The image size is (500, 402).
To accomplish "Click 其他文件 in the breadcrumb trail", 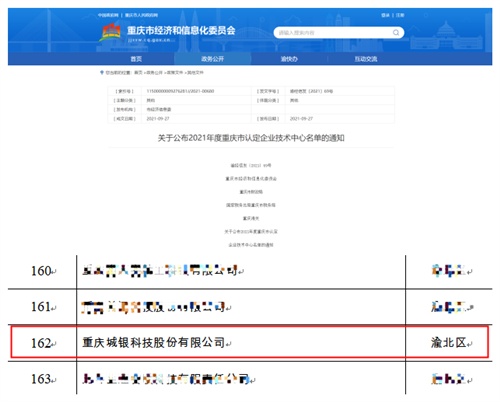I will pyautogui.click(x=195, y=72).
